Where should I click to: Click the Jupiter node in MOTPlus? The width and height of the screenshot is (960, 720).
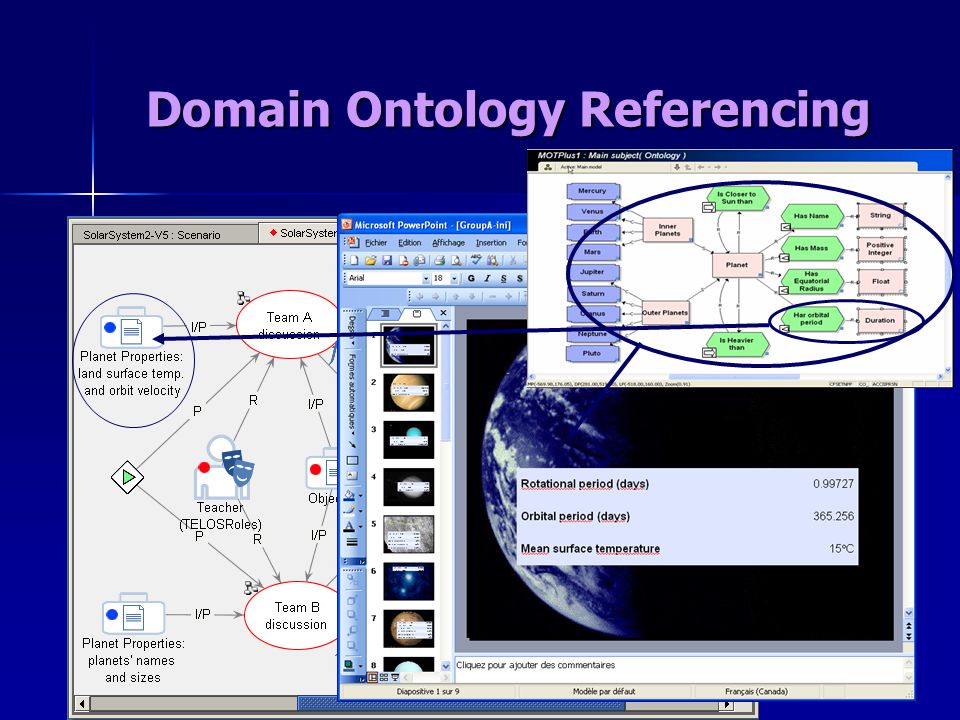click(x=592, y=272)
